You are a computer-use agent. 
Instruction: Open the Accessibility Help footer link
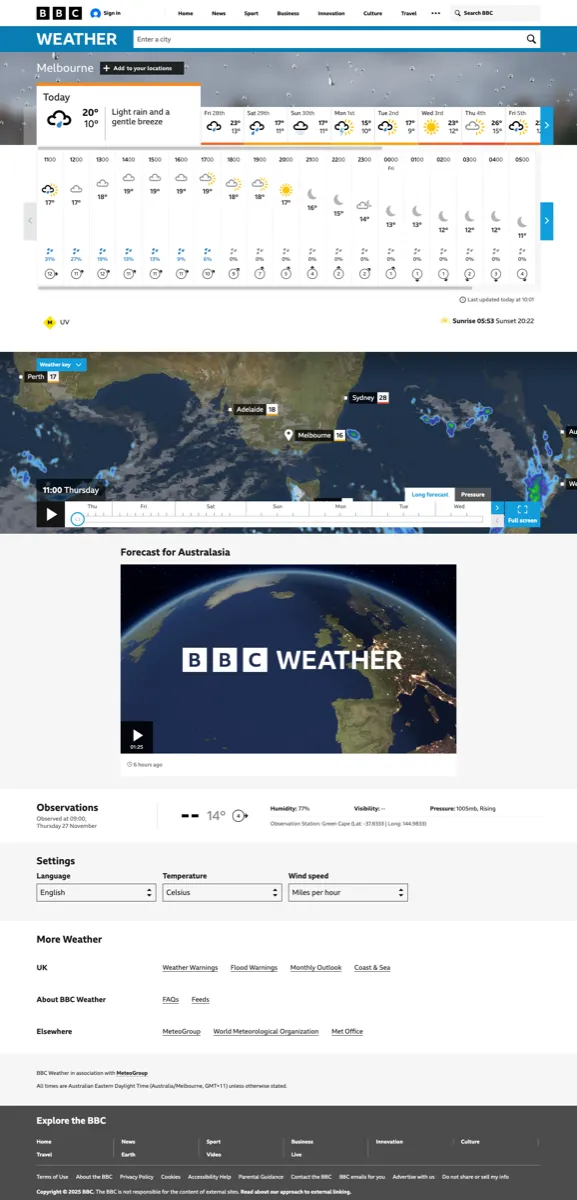pyautogui.click(x=210, y=1177)
